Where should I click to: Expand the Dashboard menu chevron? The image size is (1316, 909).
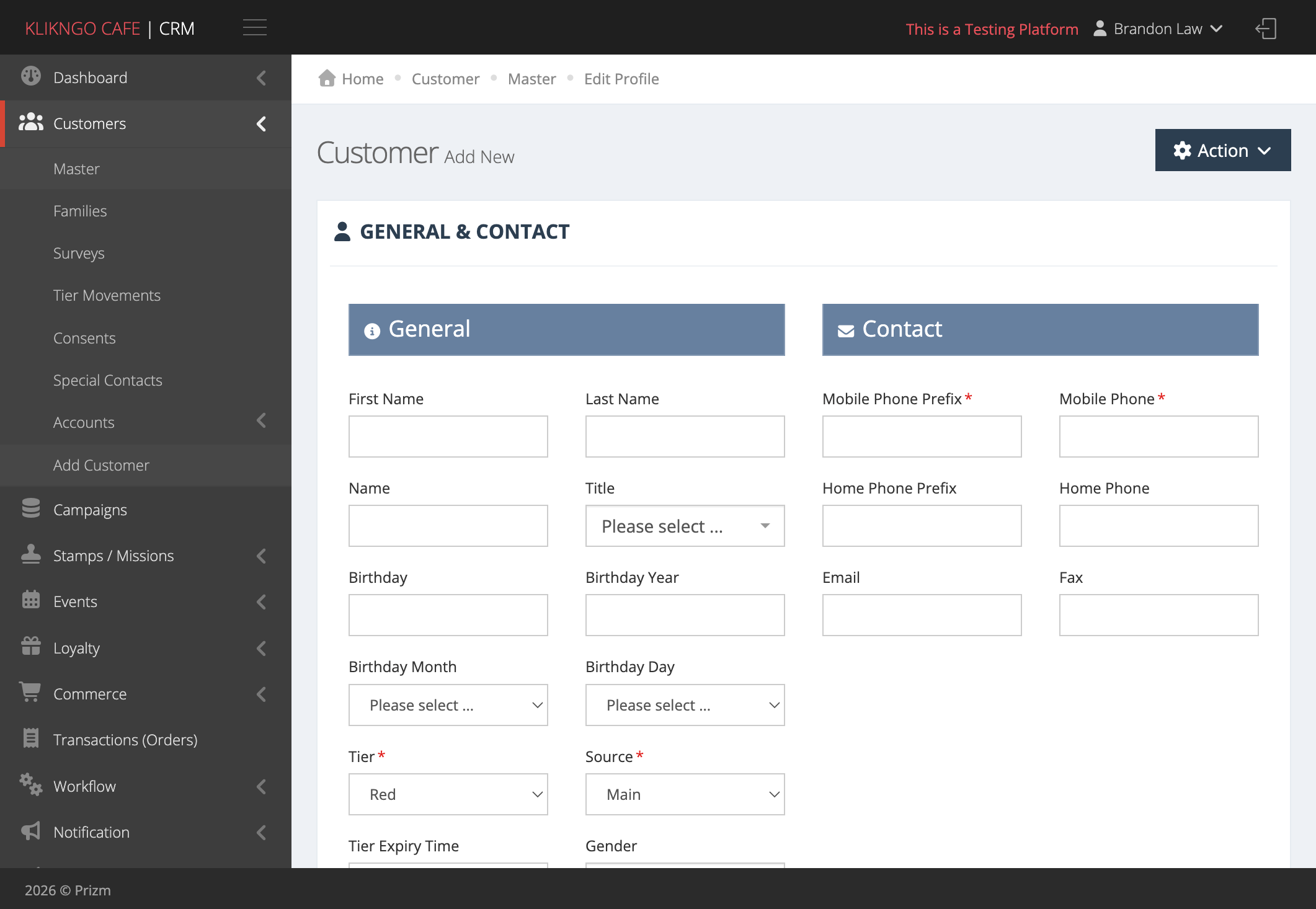pyautogui.click(x=262, y=78)
